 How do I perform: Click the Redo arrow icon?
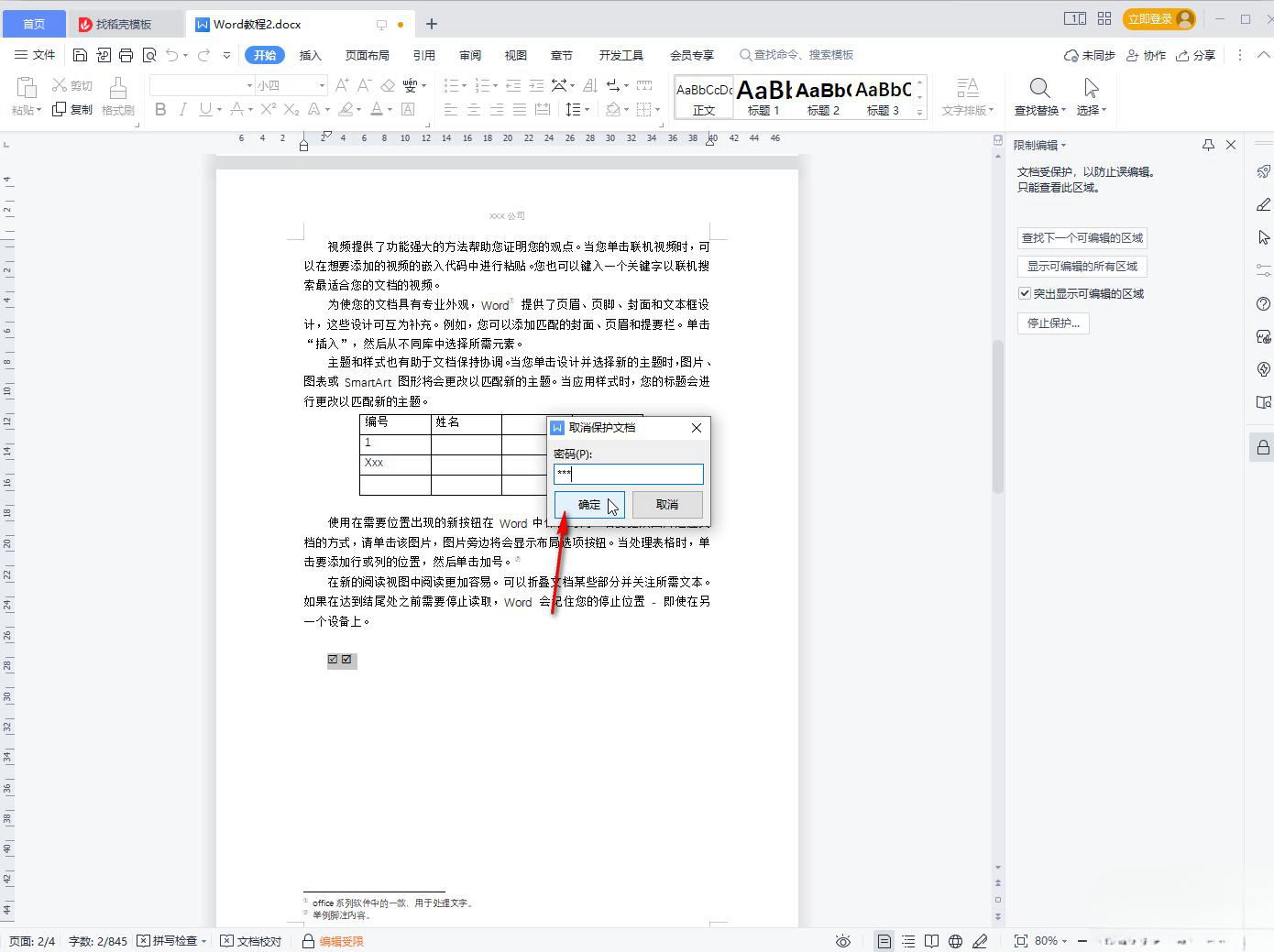[x=203, y=55]
